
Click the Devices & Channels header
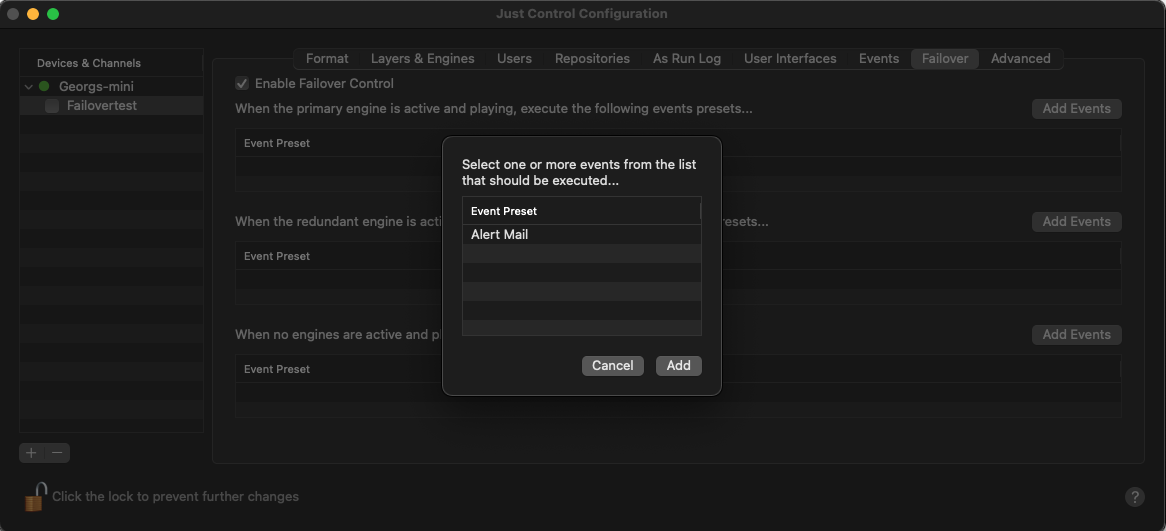(x=112, y=63)
